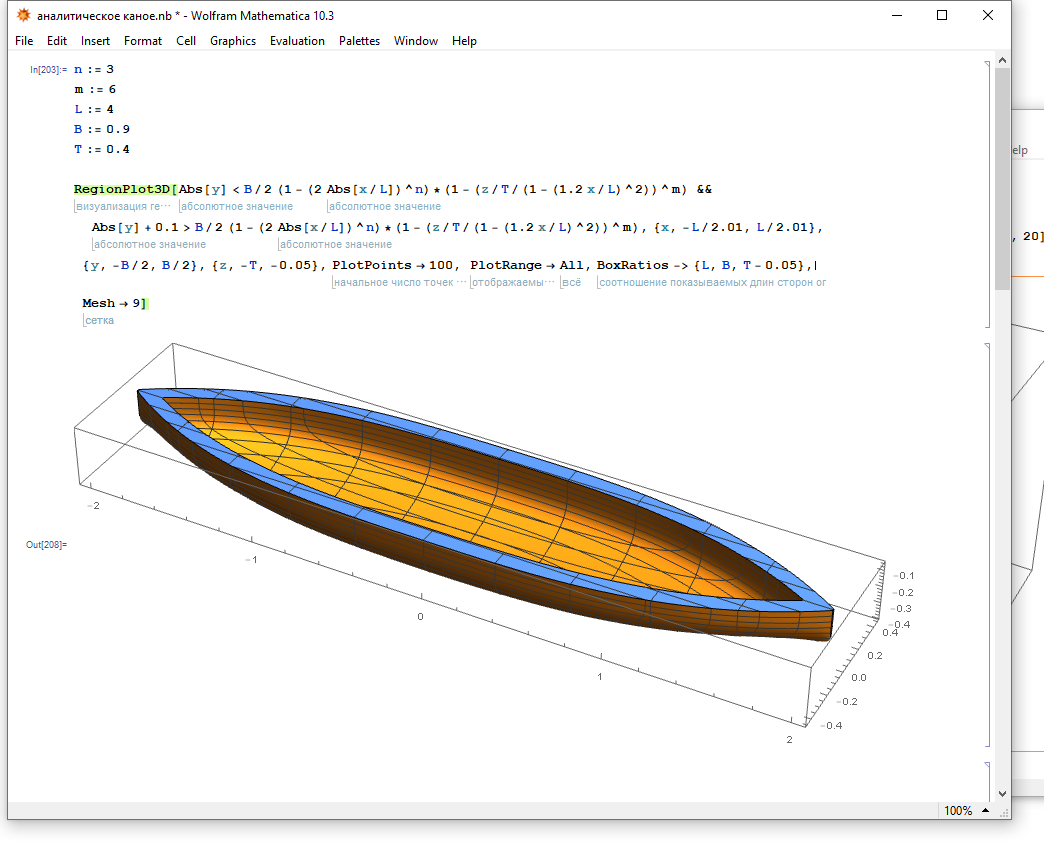Click the vertical scrollbar thumb
Image resolution: width=1044 pixels, height=842 pixels.
pyautogui.click(x=1002, y=180)
